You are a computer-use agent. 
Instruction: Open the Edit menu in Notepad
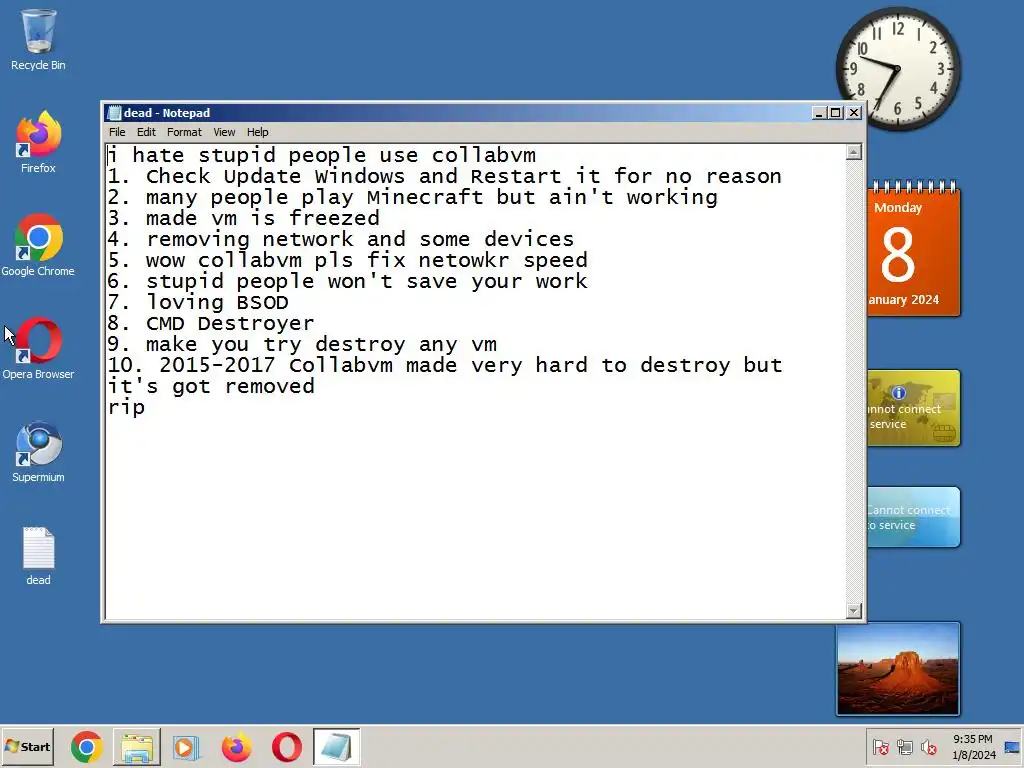pyautogui.click(x=146, y=132)
